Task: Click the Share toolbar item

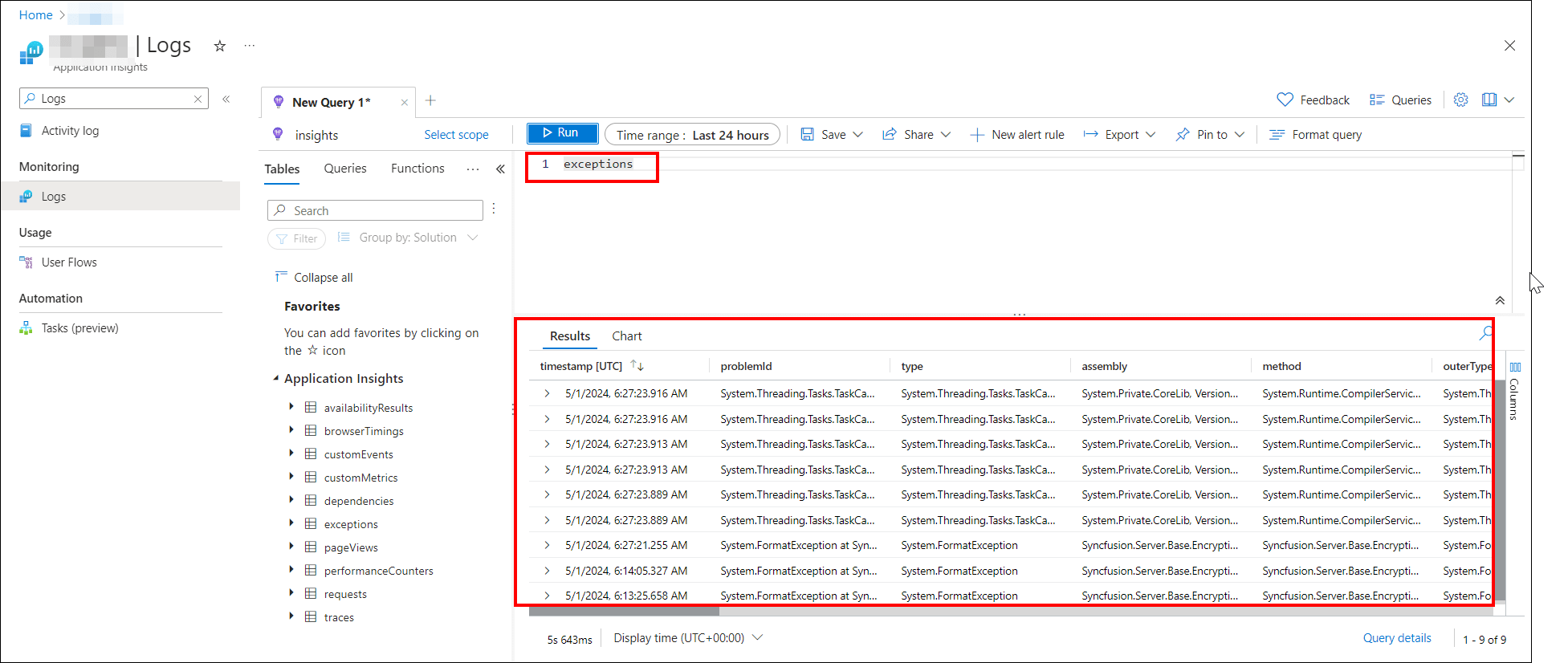Action: [x=916, y=135]
